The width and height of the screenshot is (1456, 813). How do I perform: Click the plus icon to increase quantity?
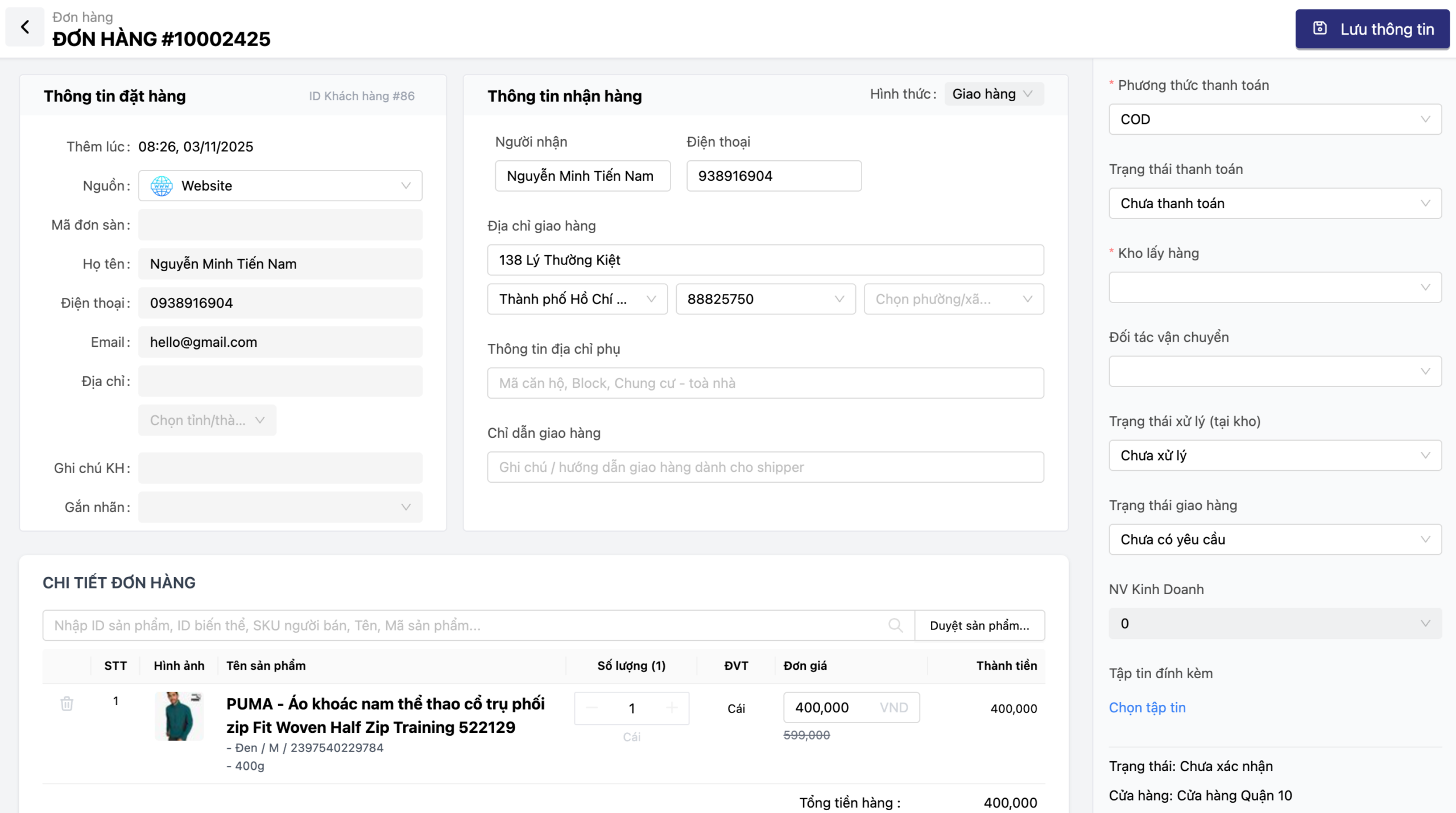coord(672,708)
